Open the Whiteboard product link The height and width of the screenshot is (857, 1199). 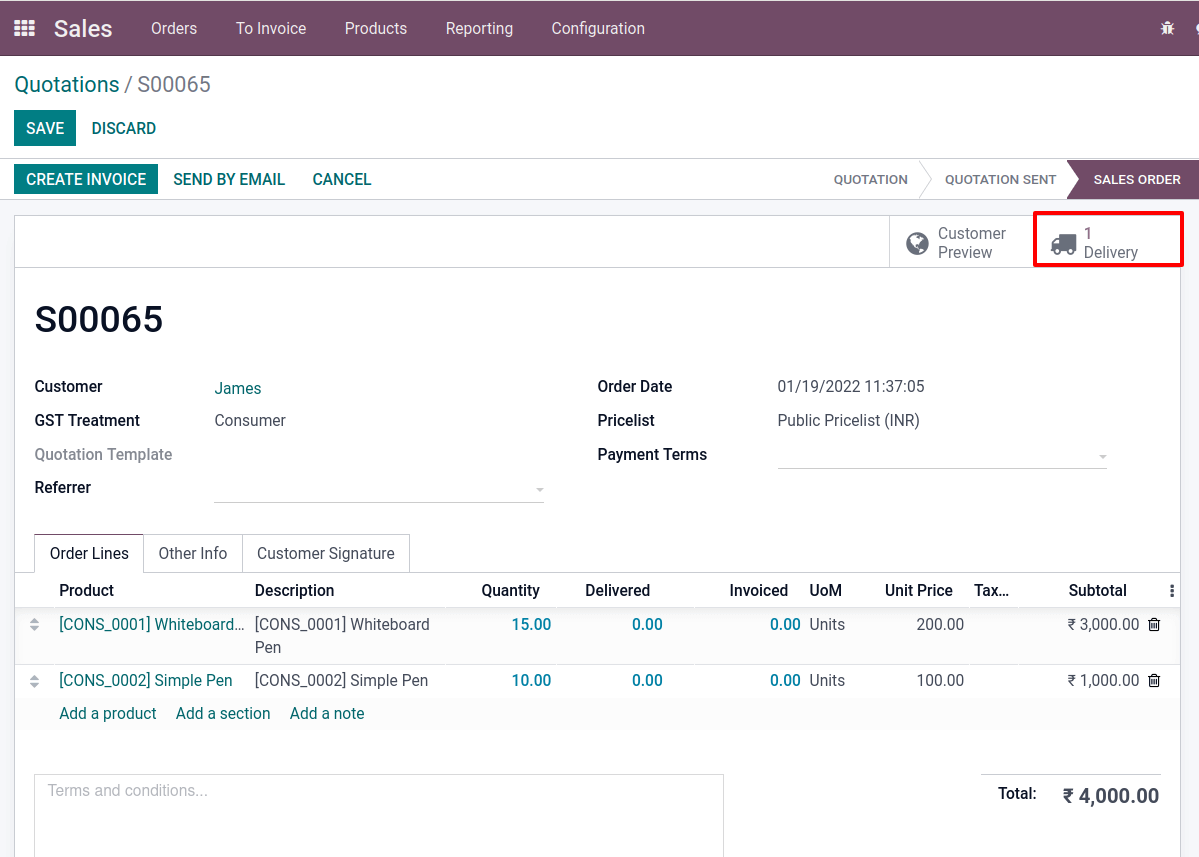[x=151, y=625]
